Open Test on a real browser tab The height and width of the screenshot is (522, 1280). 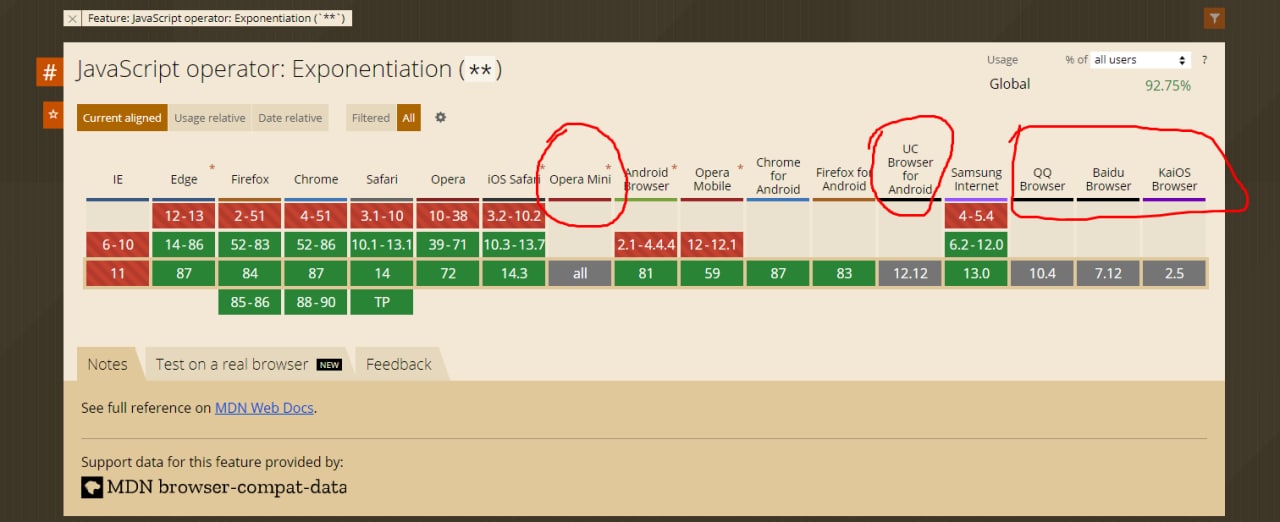tap(249, 364)
